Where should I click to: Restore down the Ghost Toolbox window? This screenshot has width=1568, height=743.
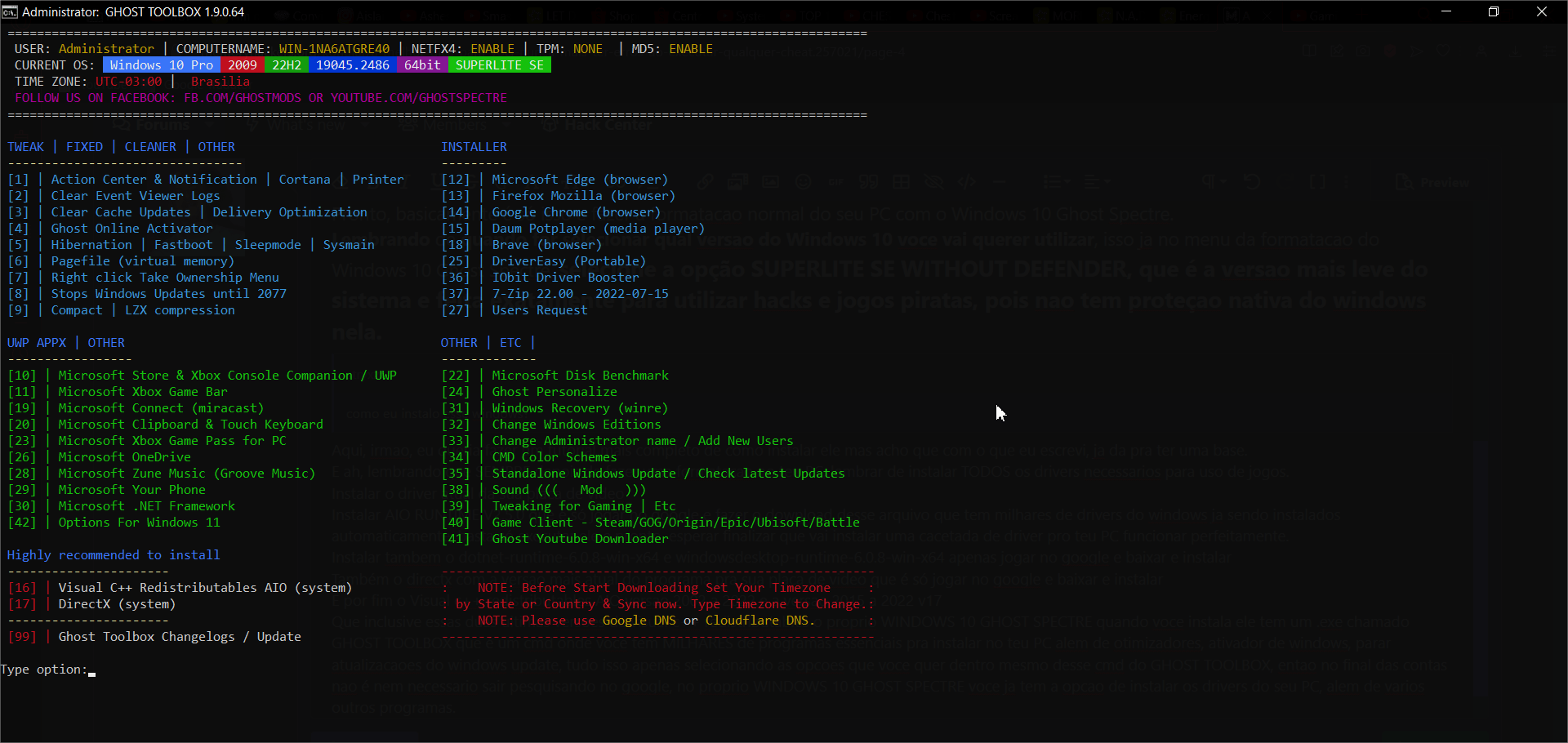[x=1494, y=11]
